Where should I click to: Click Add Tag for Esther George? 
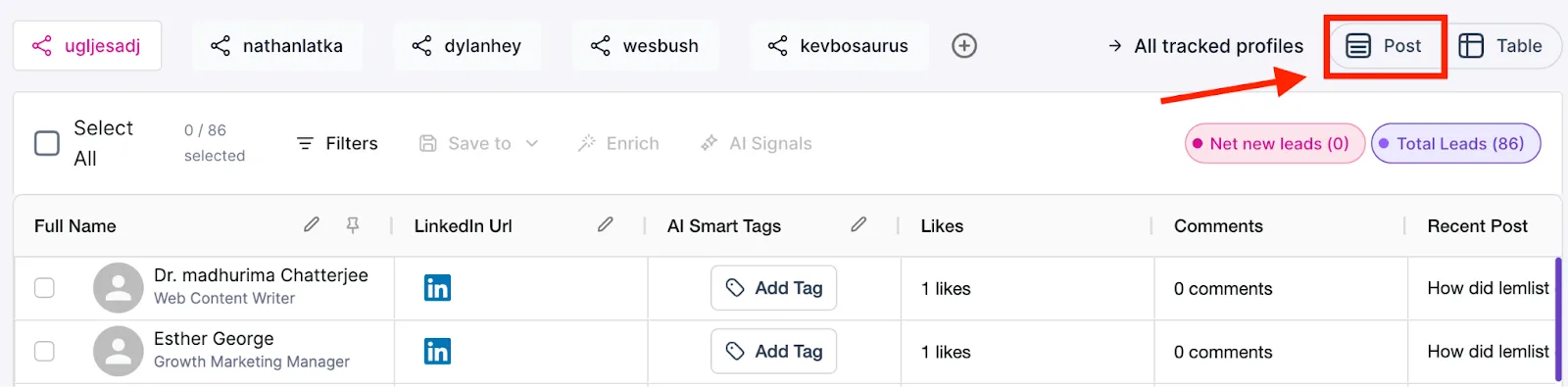tap(774, 351)
